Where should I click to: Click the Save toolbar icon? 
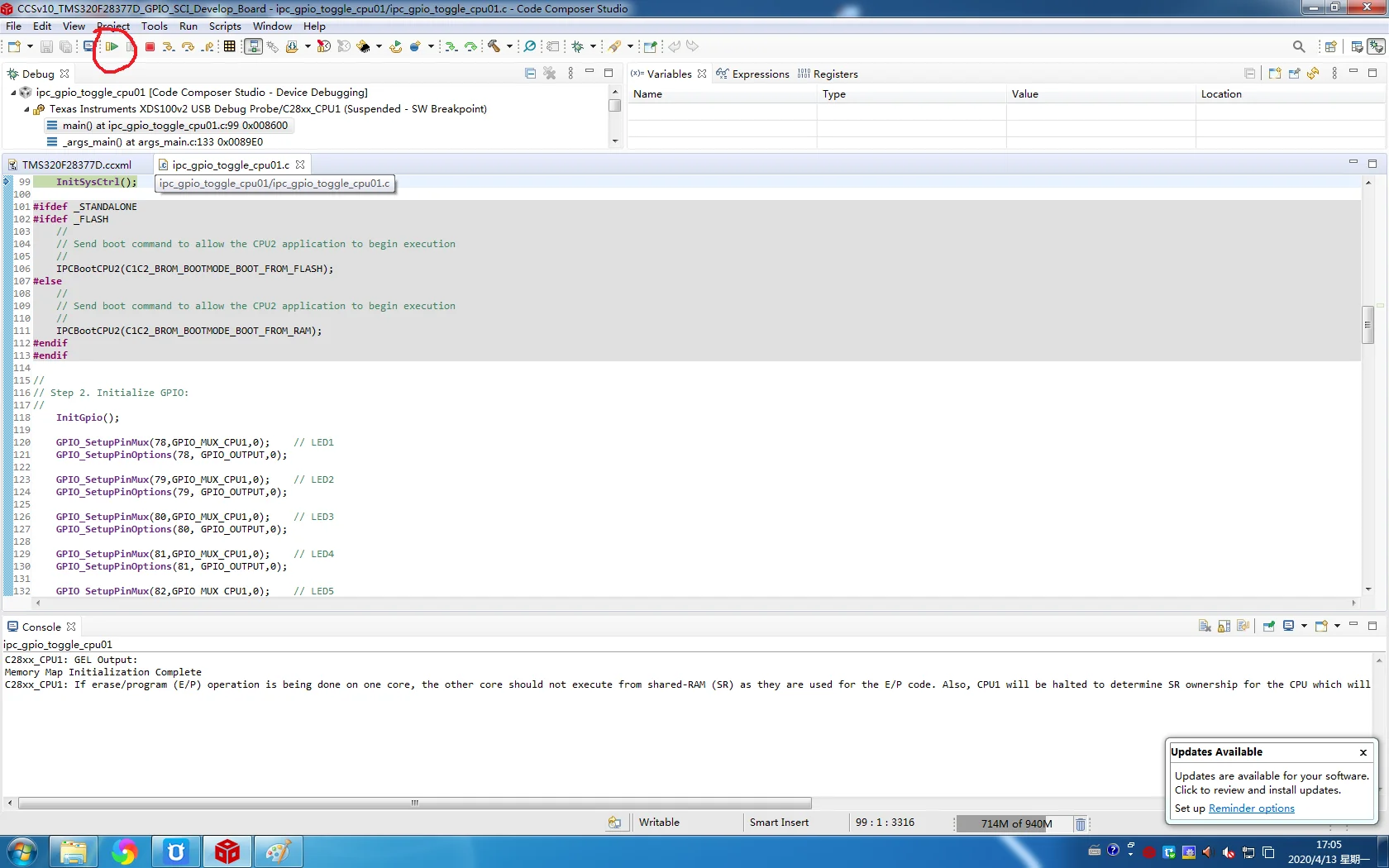(46, 47)
